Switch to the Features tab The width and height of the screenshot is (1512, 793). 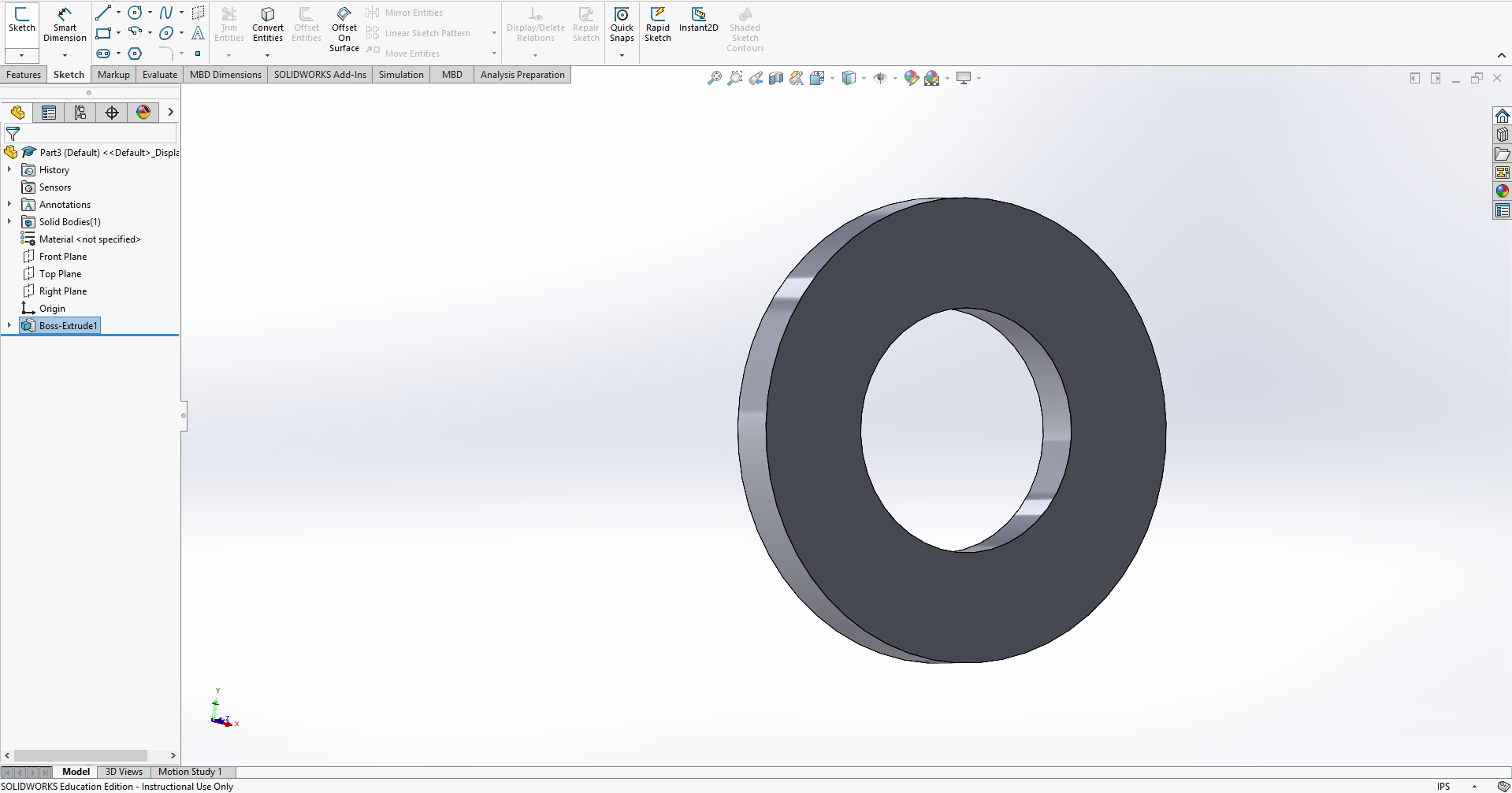(x=24, y=75)
